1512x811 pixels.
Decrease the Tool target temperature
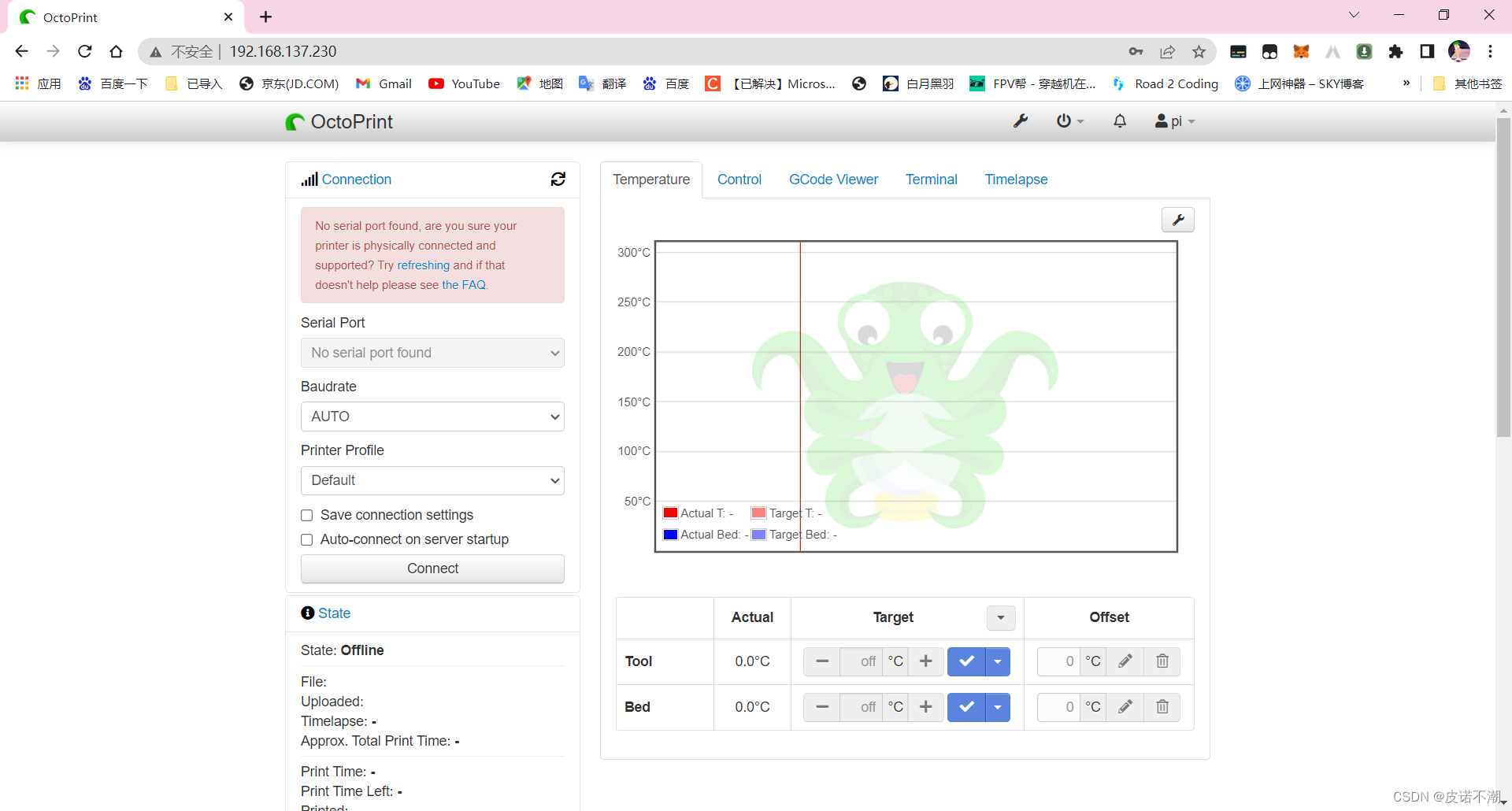[821, 661]
